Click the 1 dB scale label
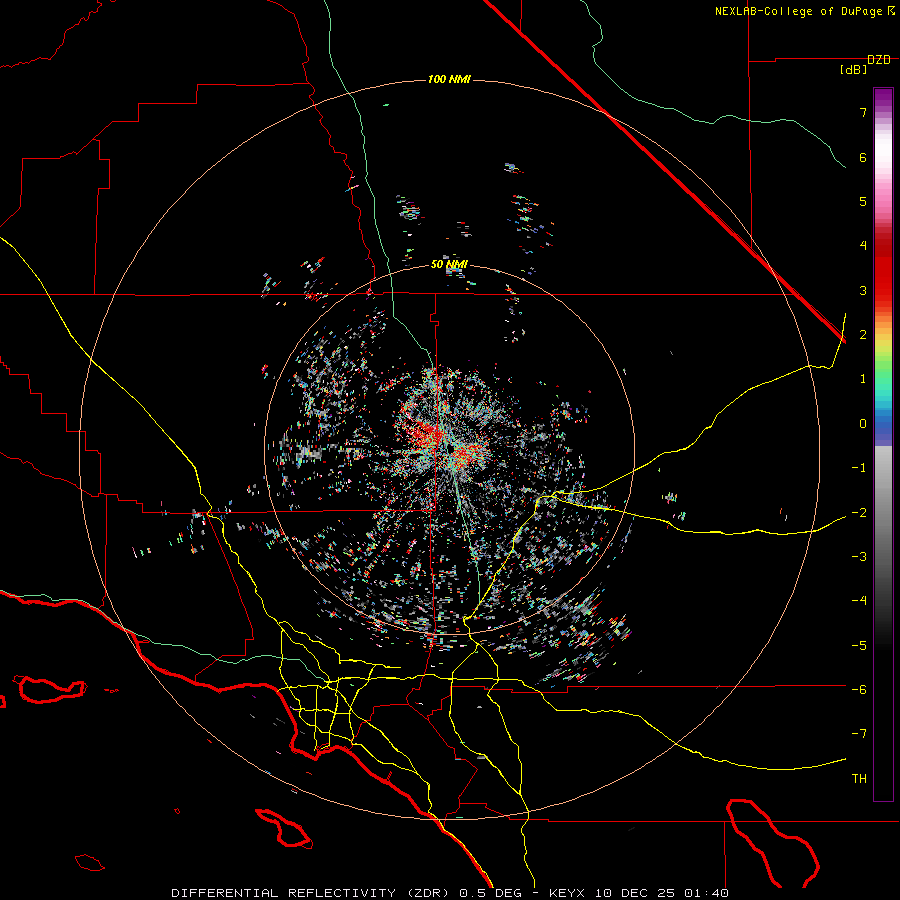 (863, 379)
